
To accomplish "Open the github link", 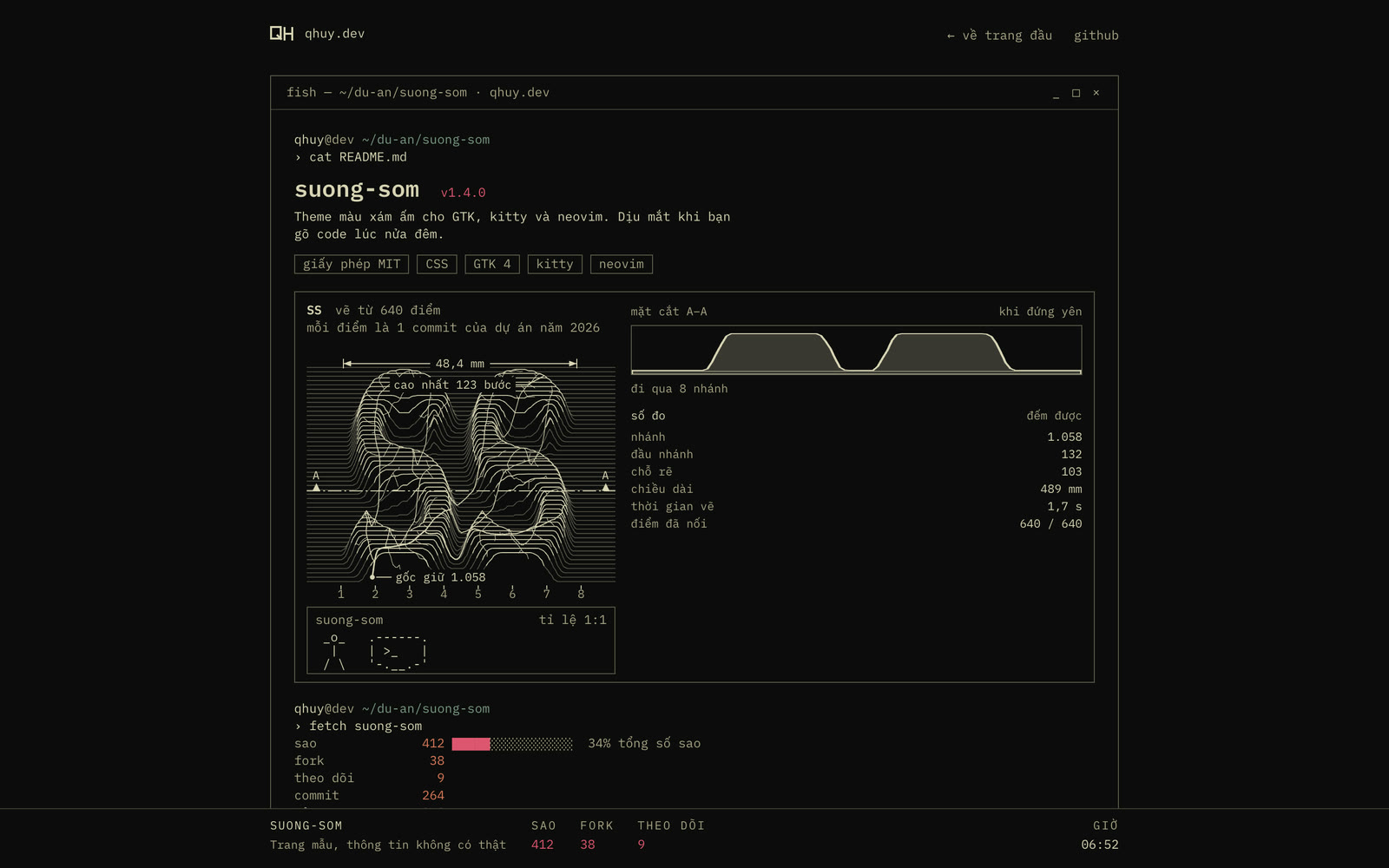I will tap(1096, 36).
